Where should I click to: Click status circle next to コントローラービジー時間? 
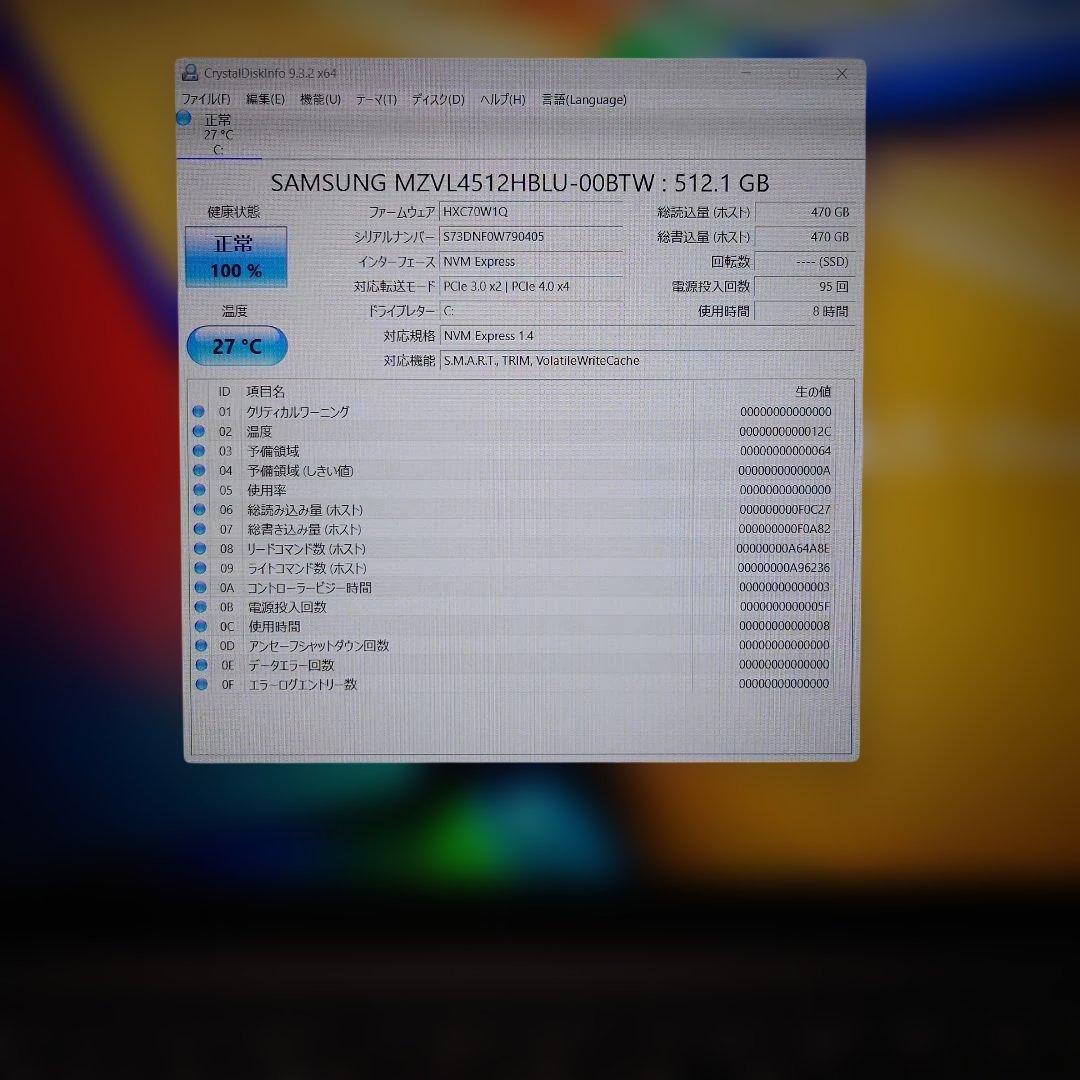(x=200, y=588)
